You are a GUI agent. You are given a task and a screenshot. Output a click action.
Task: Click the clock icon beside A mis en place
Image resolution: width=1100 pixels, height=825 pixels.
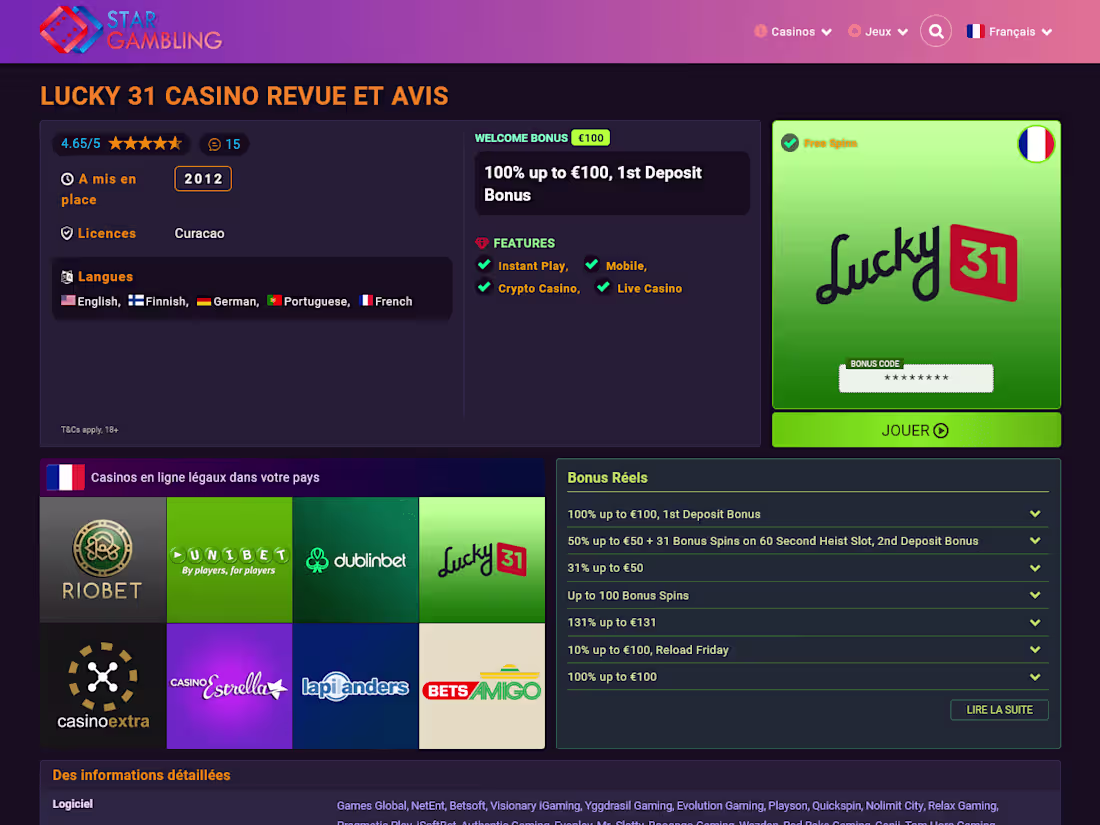click(67, 179)
